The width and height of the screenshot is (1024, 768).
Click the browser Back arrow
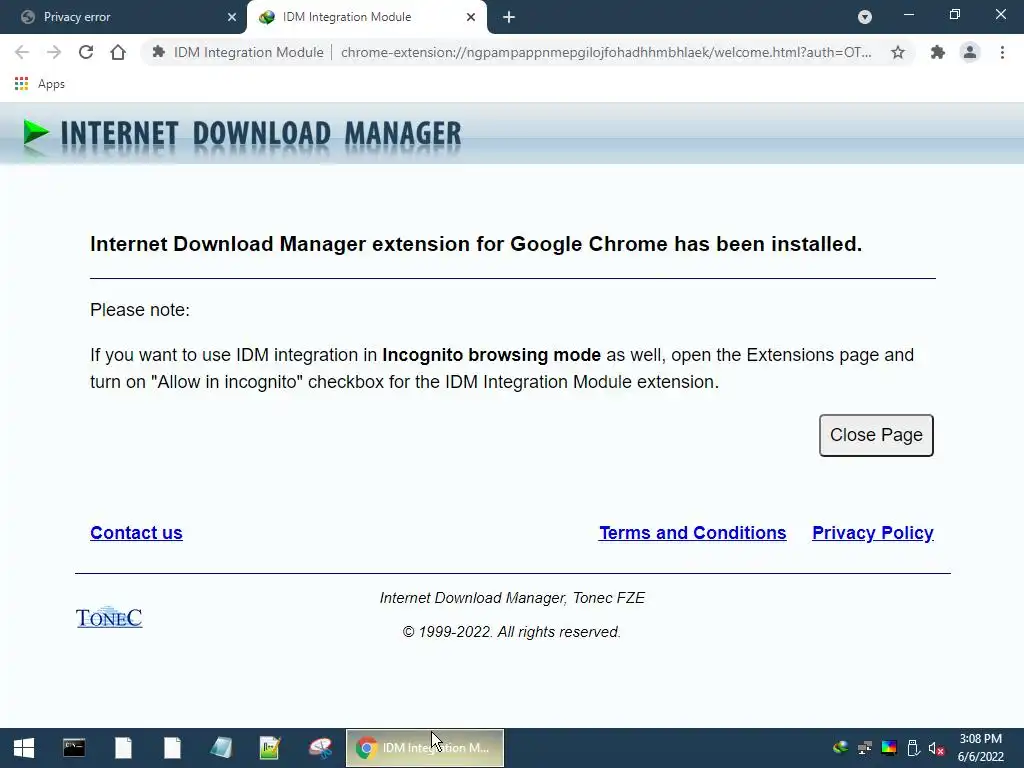(22, 52)
